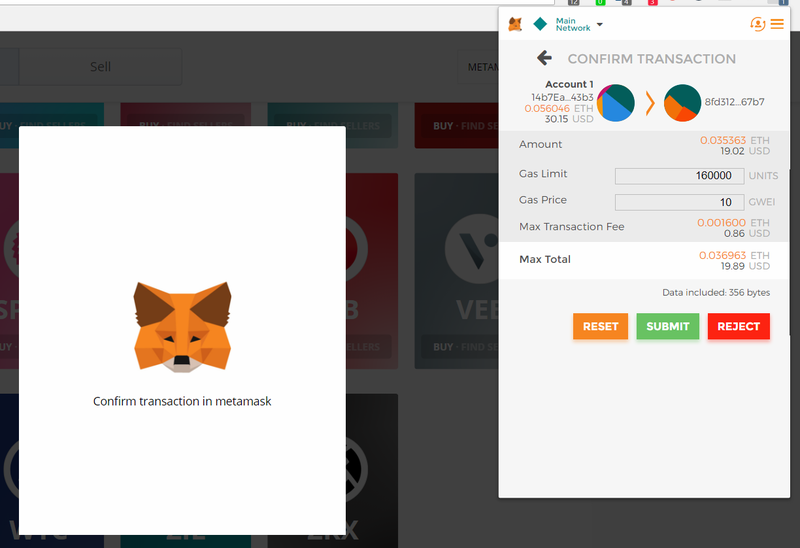Viewport: 800px width, 548px height.
Task: Click the Account 1 label
Action: (569, 84)
